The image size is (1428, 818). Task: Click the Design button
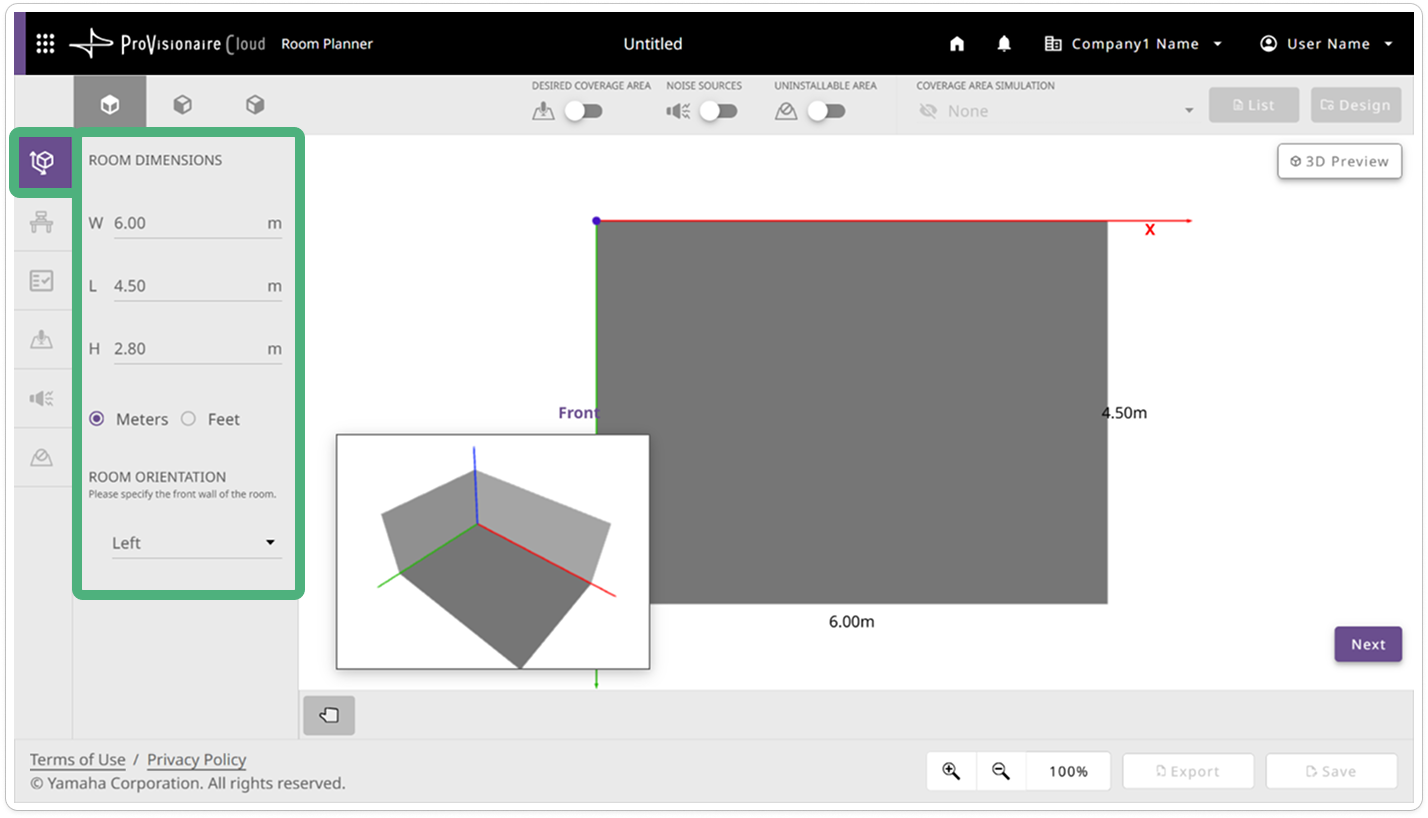1356,105
